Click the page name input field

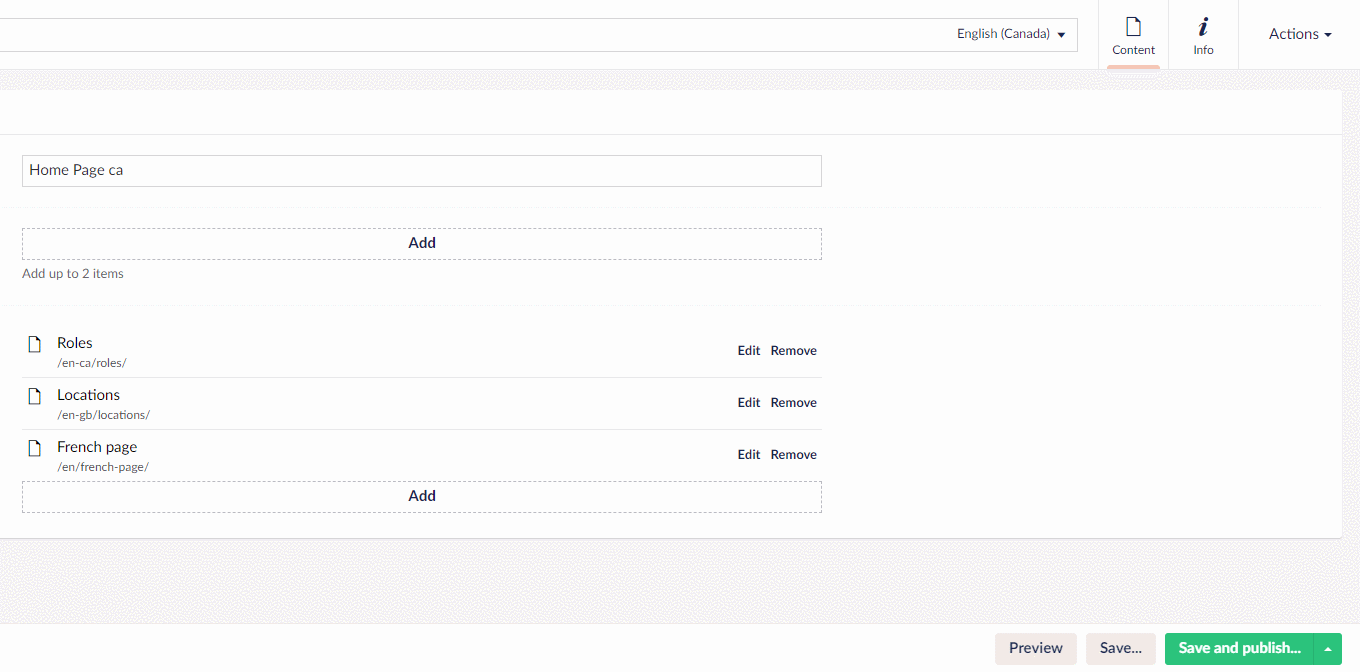pos(422,170)
